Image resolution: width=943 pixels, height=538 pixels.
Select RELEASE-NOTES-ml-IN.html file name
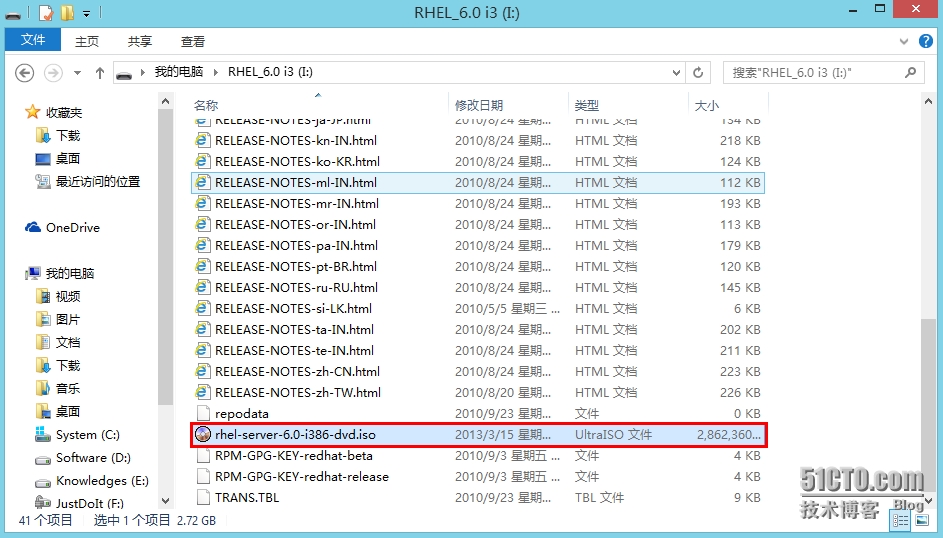[x=296, y=183]
